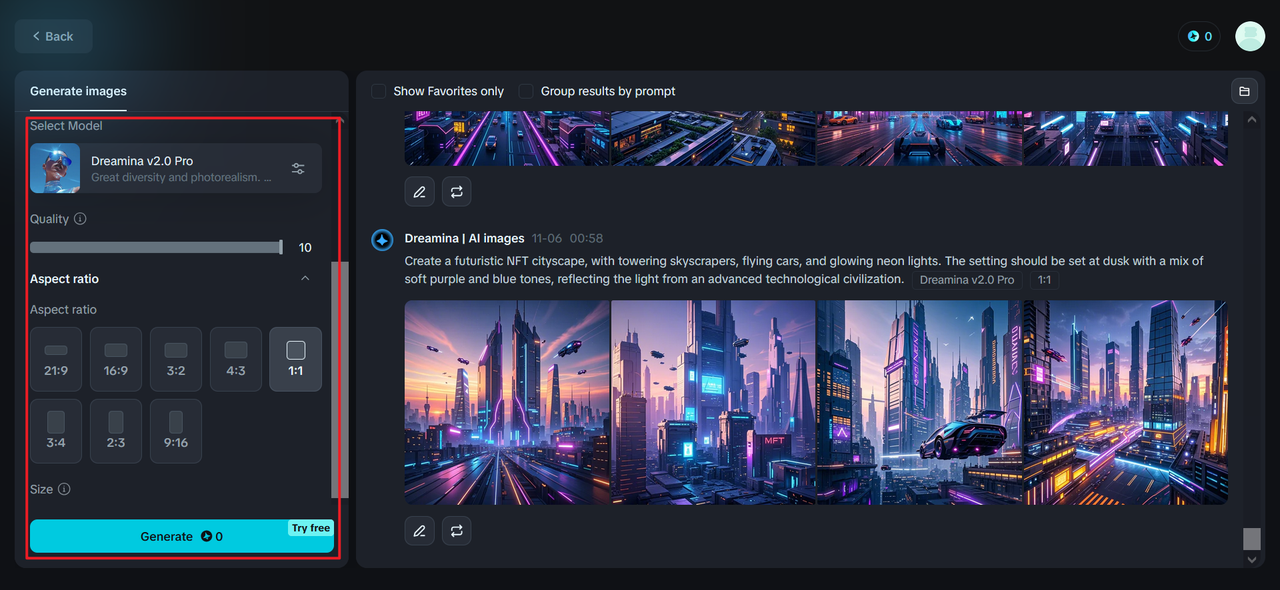Enable Group results by prompt checkbox

click(x=526, y=91)
